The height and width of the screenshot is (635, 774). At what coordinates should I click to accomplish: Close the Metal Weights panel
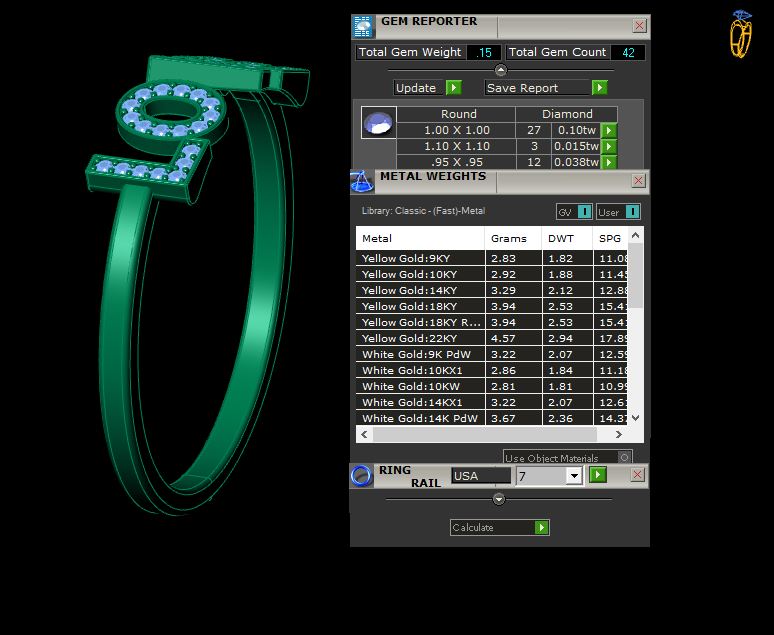click(x=638, y=181)
